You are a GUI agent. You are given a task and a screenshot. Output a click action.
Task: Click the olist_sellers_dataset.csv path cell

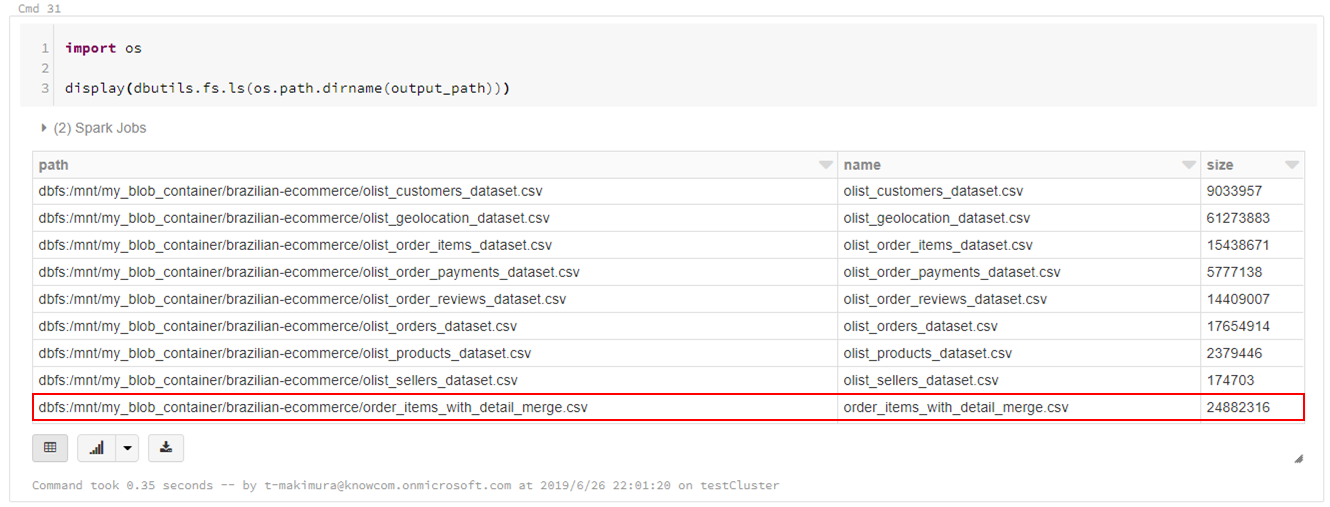277,380
